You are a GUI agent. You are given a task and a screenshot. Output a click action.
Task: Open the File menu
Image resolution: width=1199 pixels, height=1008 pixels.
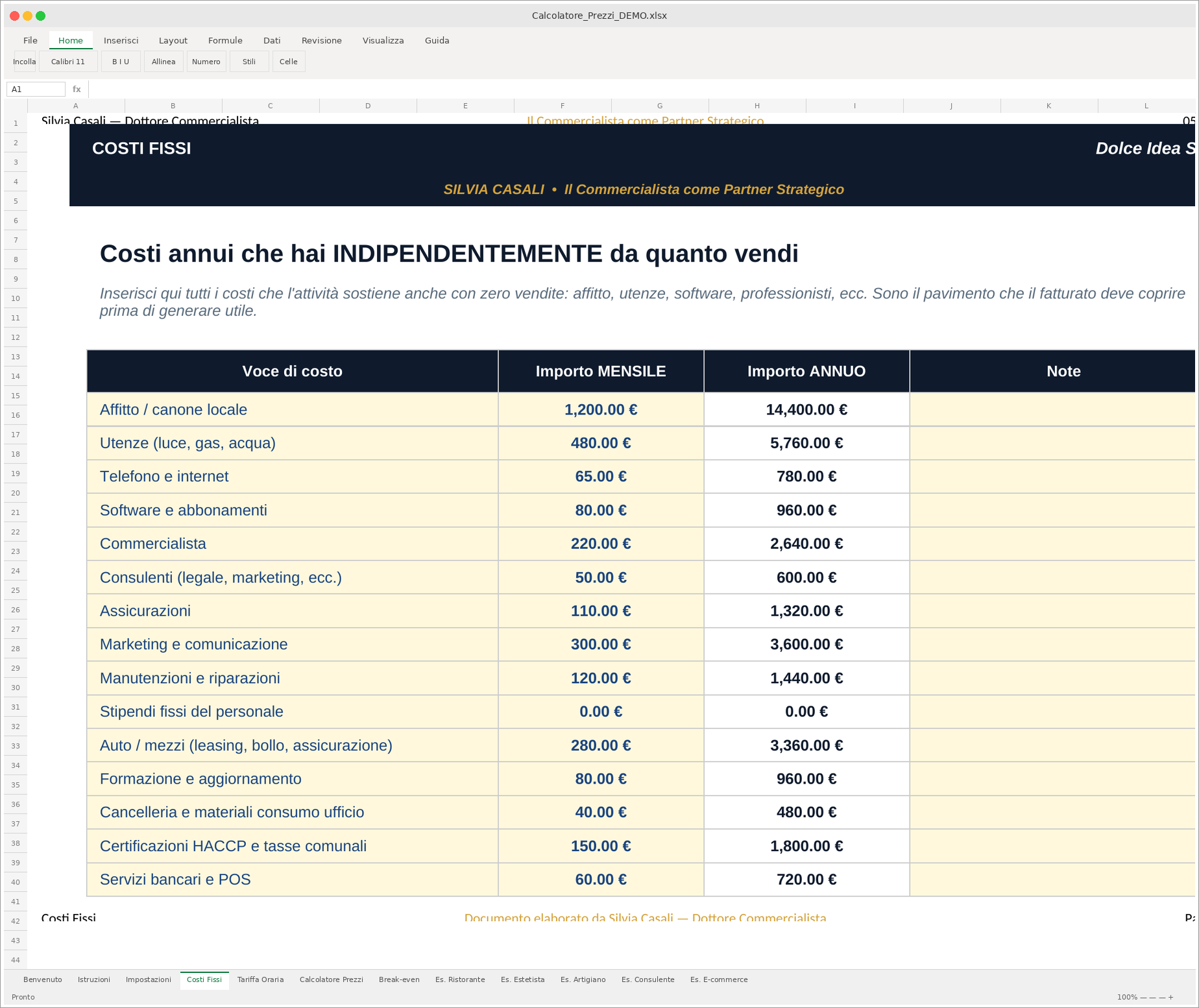pos(30,40)
